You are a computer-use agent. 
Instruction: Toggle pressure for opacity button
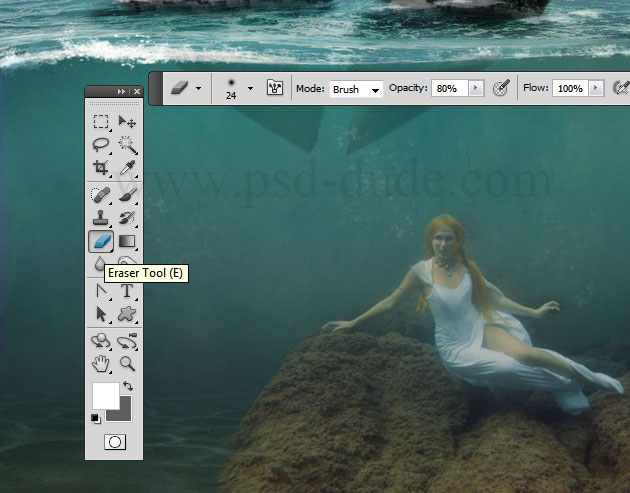click(502, 88)
